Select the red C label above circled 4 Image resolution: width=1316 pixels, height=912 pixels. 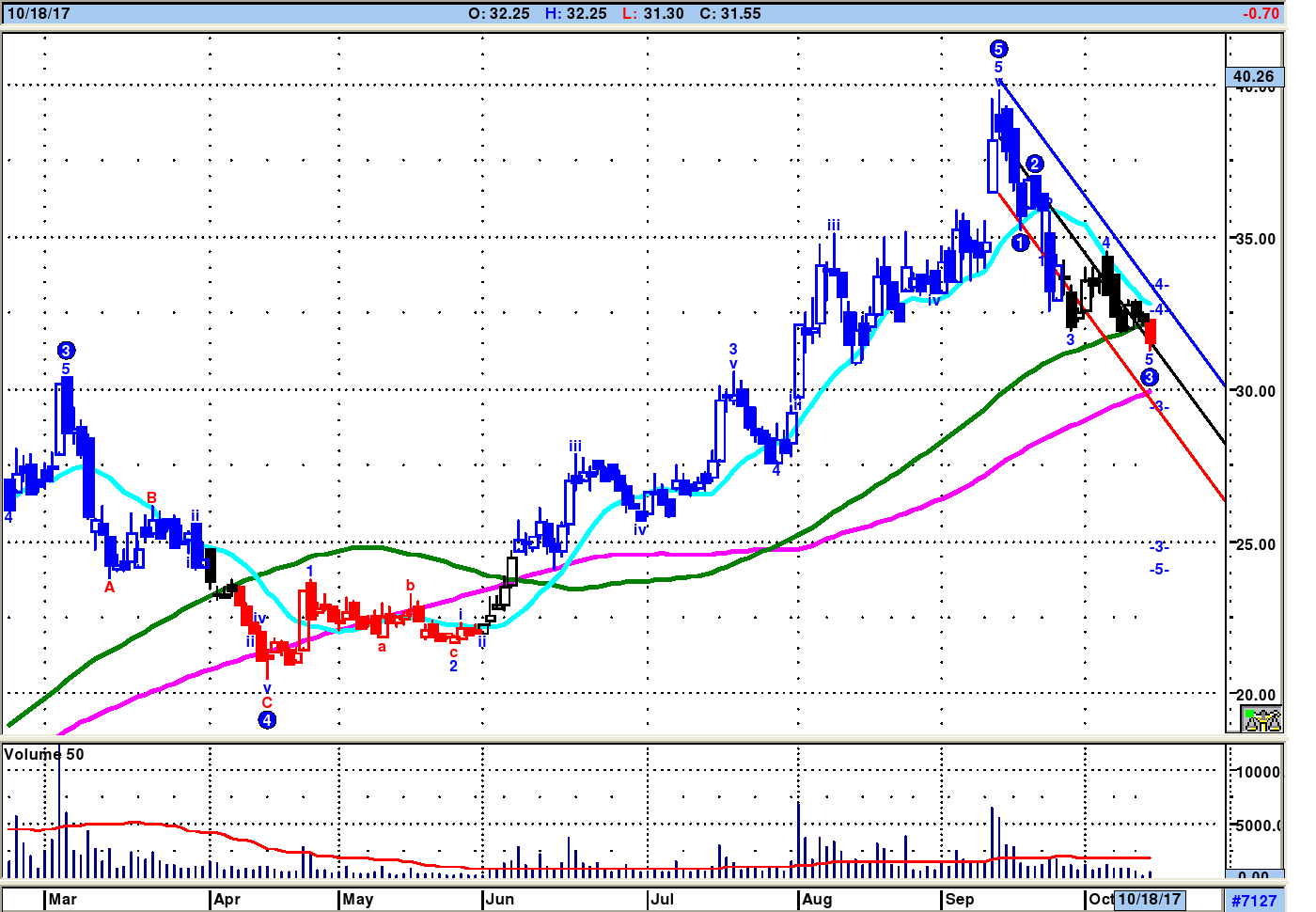click(267, 702)
